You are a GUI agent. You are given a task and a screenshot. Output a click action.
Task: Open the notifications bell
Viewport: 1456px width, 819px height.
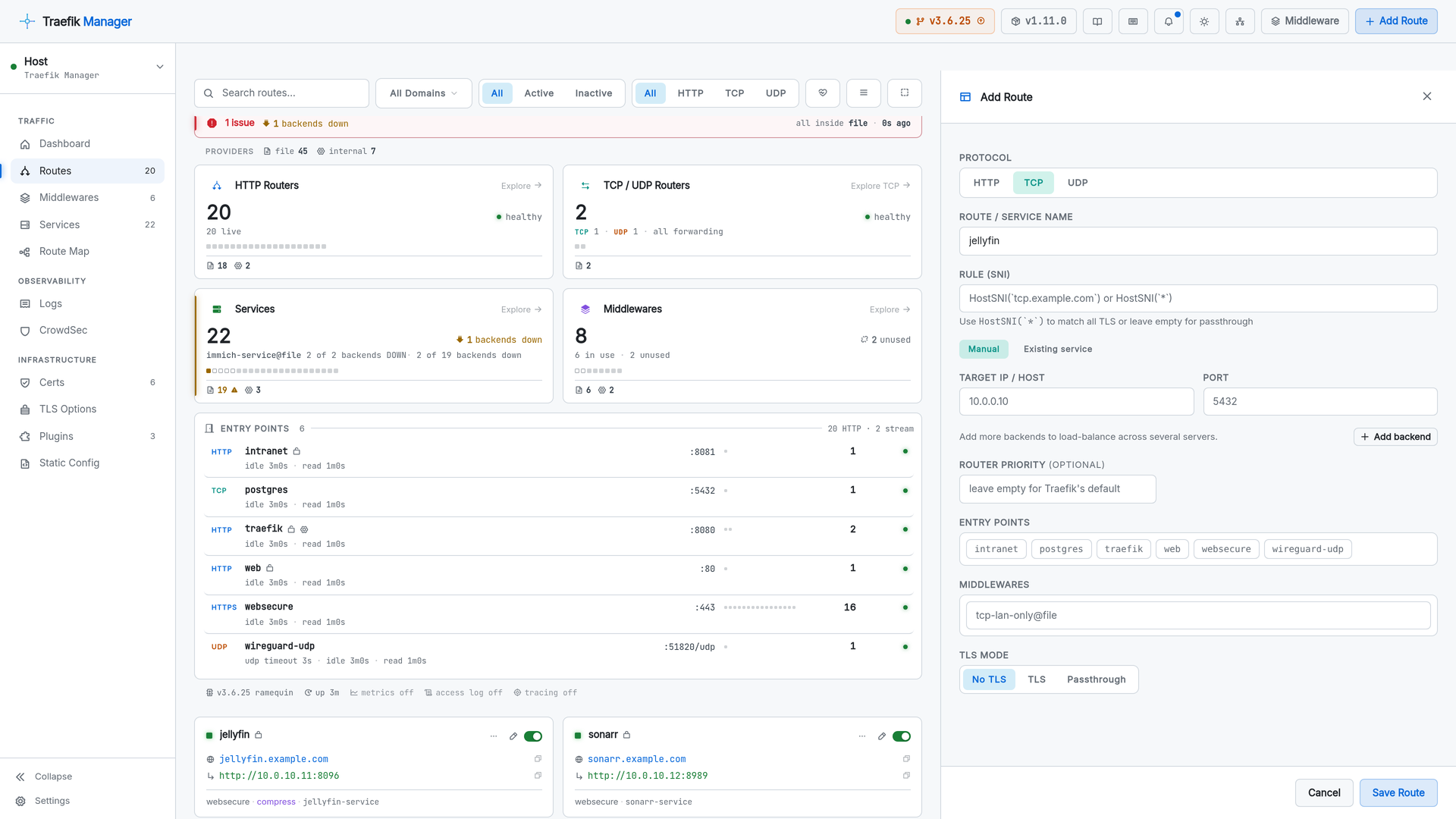[1169, 21]
